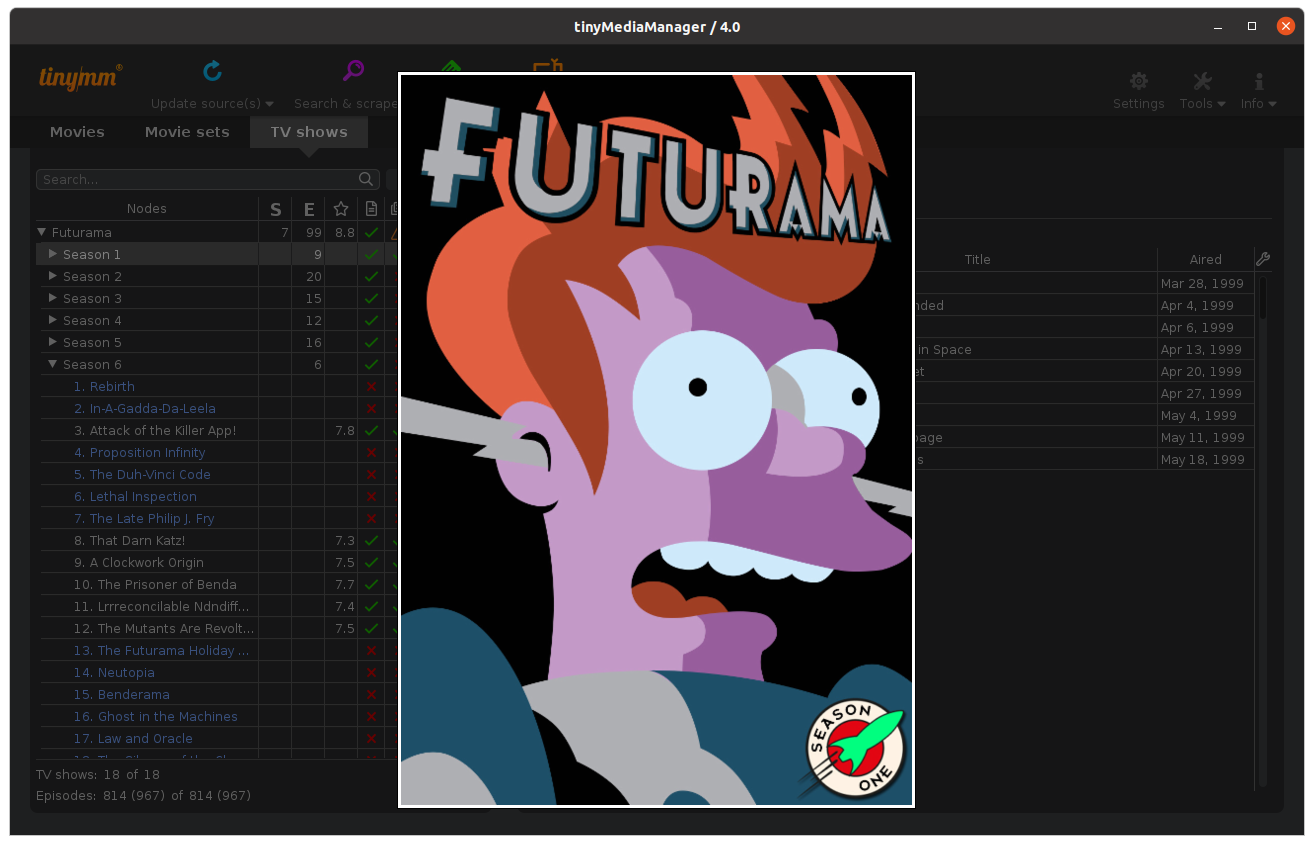
Task: Switch to the Movies tab
Action: pos(77,132)
